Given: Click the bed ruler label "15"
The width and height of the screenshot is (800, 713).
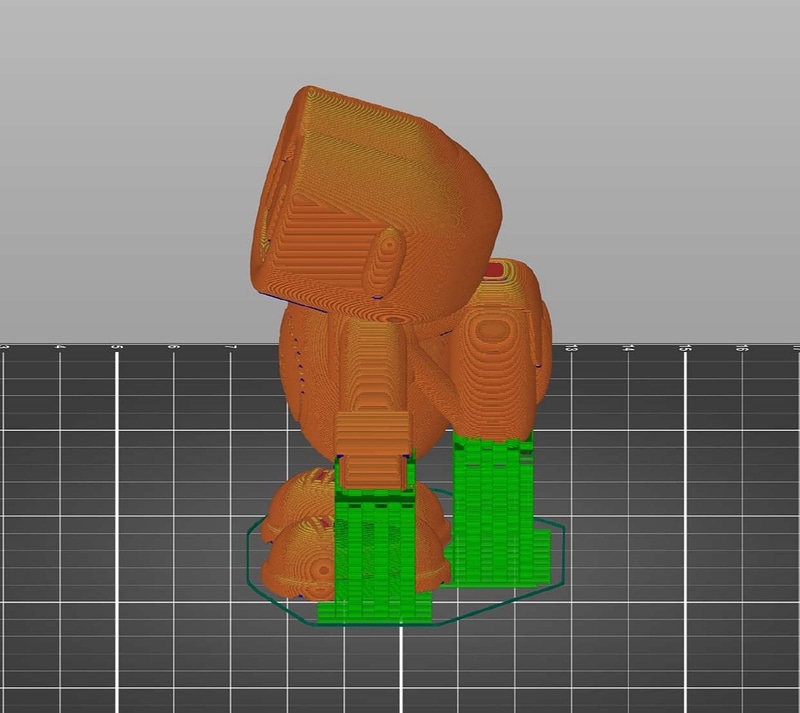Looking at the screenshot, I should click(x=685, y=348).
